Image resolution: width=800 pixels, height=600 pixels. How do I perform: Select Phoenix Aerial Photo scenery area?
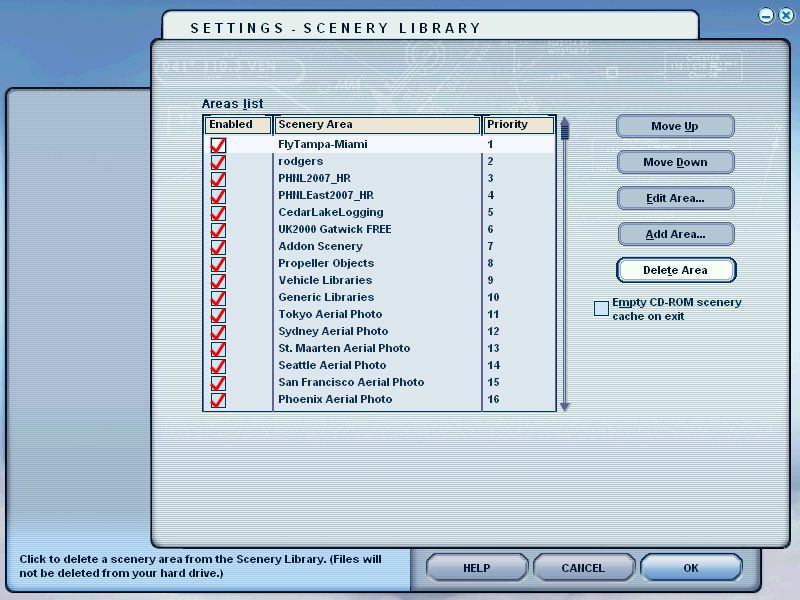pos(335,399)
